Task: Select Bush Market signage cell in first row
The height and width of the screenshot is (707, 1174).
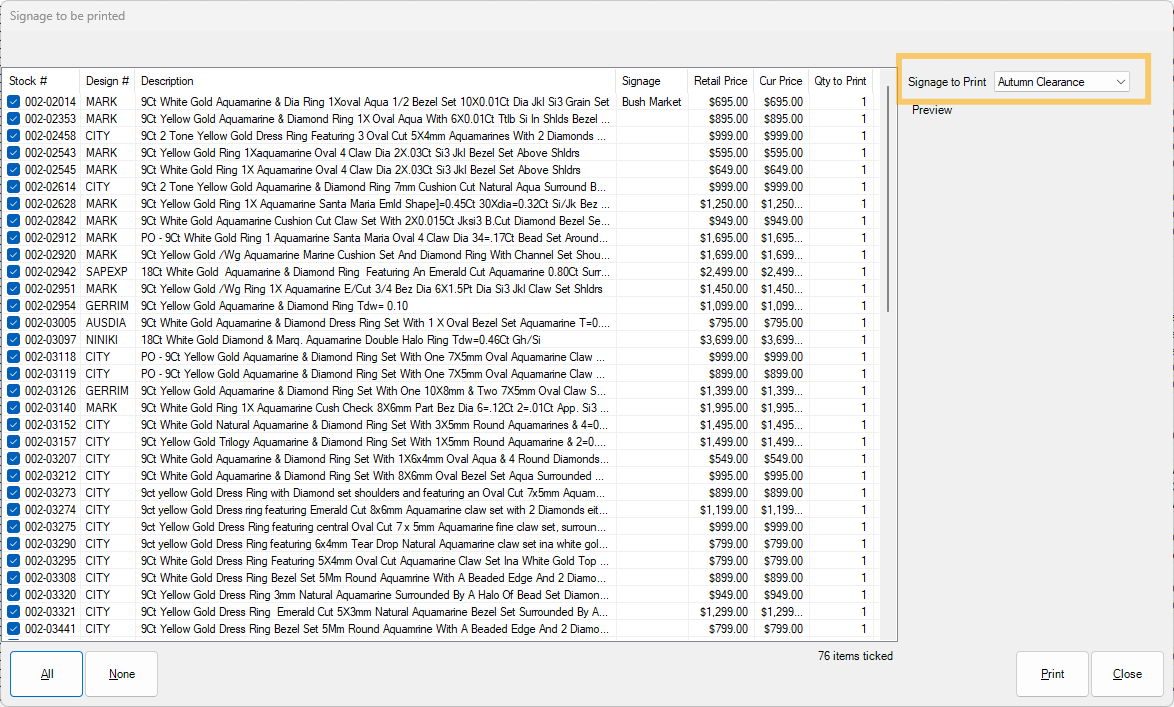Action: pos(651,102)
